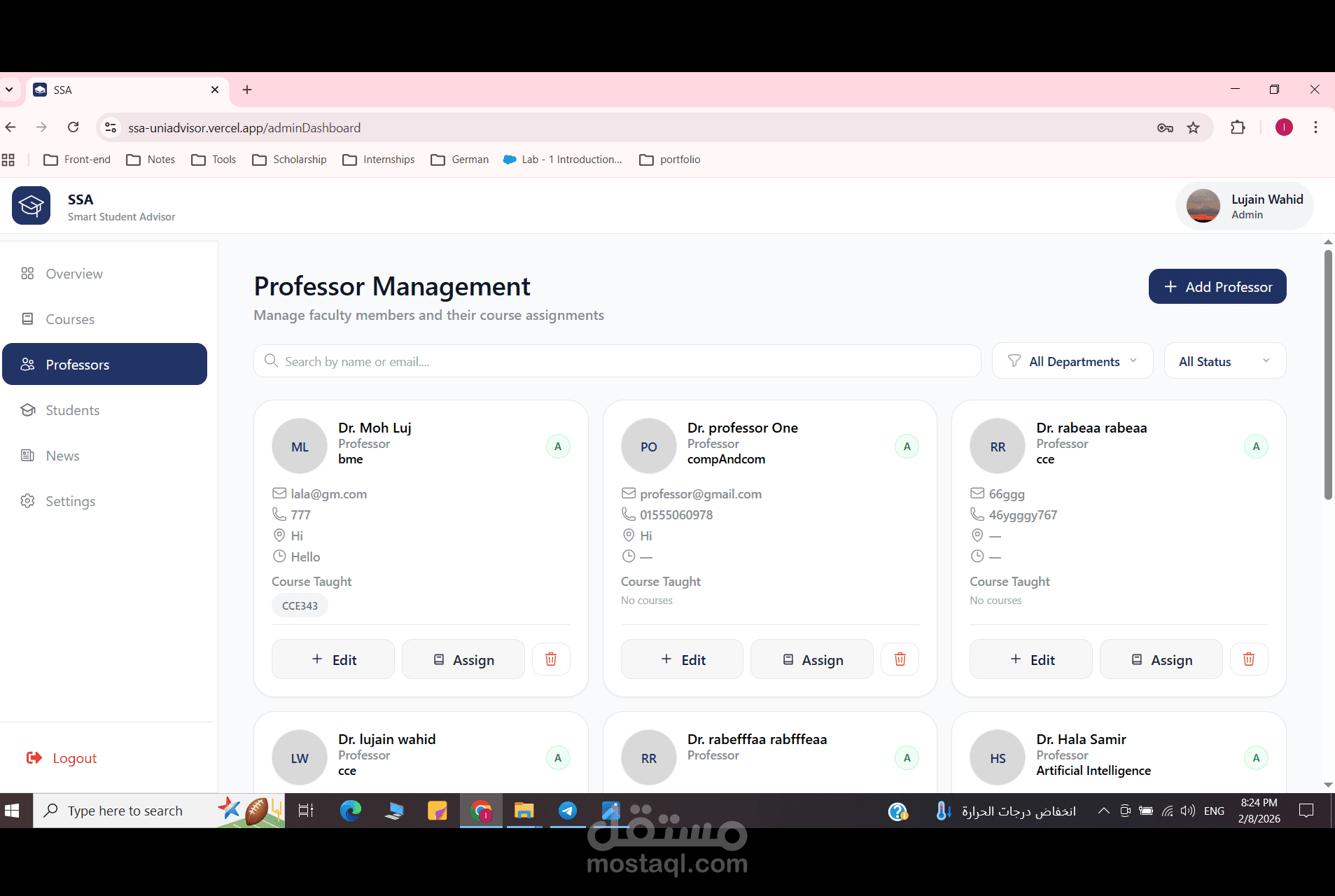Edit professor Dr. Moh Luj
Screen dimensions: 1335x896
pos(333,659)
